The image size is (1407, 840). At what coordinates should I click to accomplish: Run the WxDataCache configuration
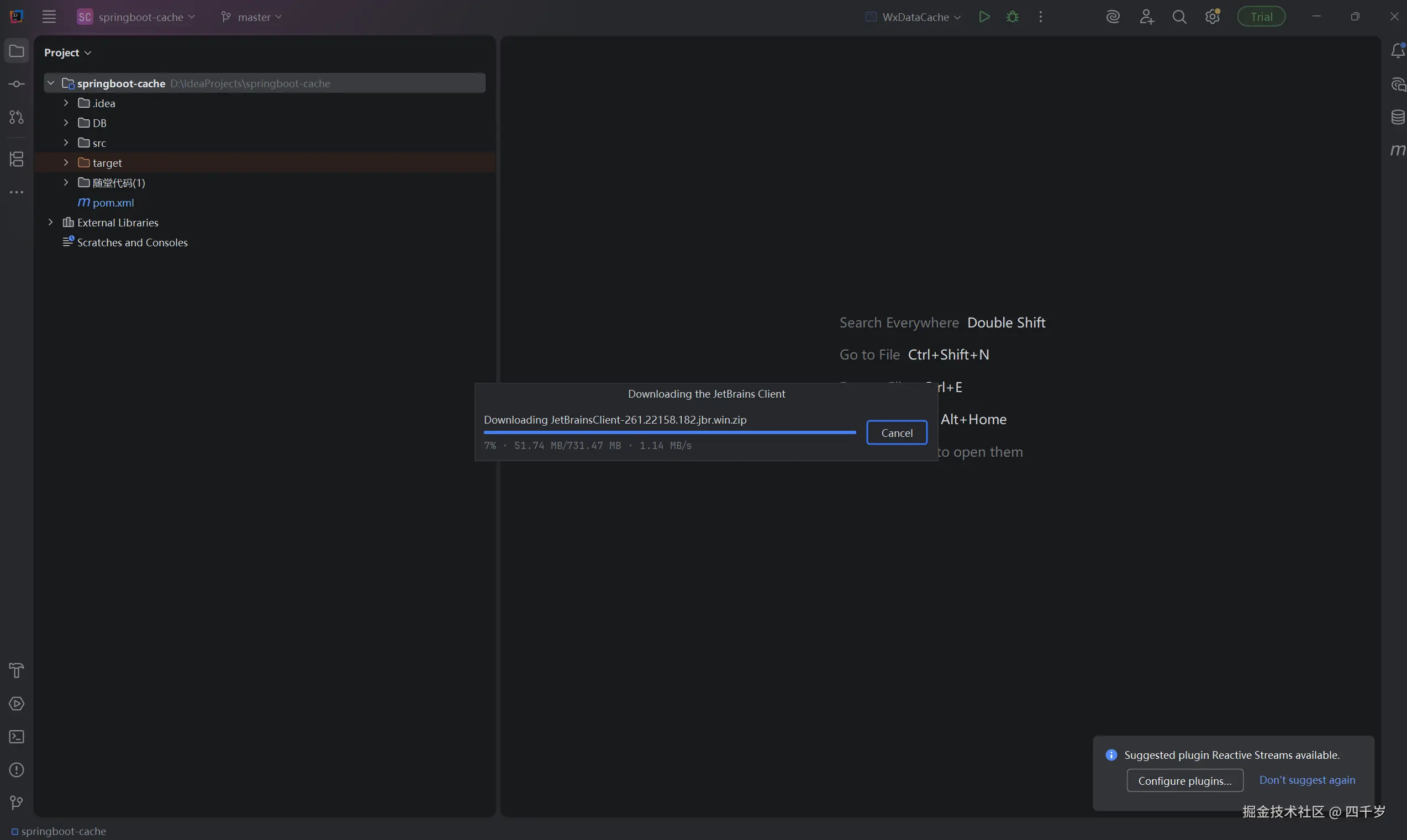click(984, 17)
